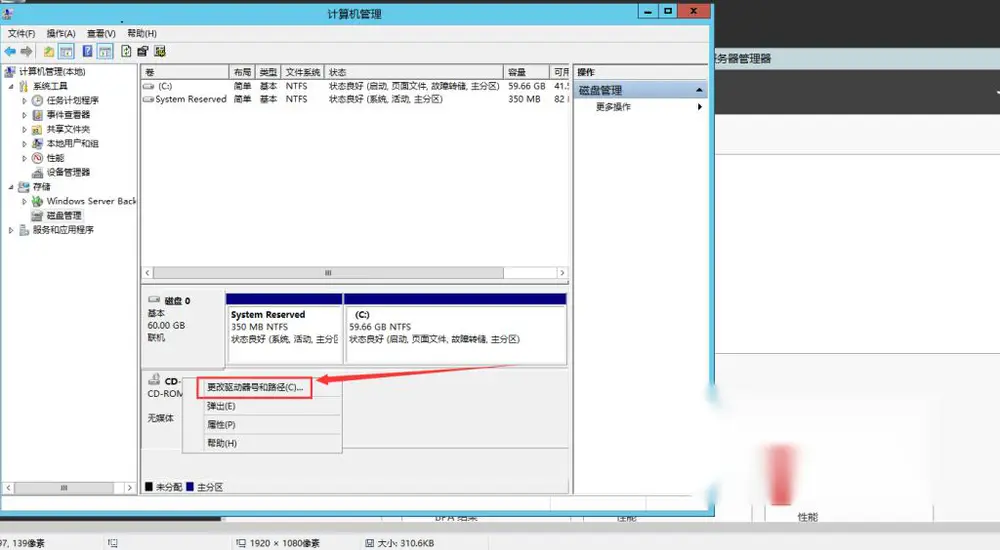Sort by the 文件系统 column header
Viewport: 1000px width, 550px height.
tap(303, 72)
